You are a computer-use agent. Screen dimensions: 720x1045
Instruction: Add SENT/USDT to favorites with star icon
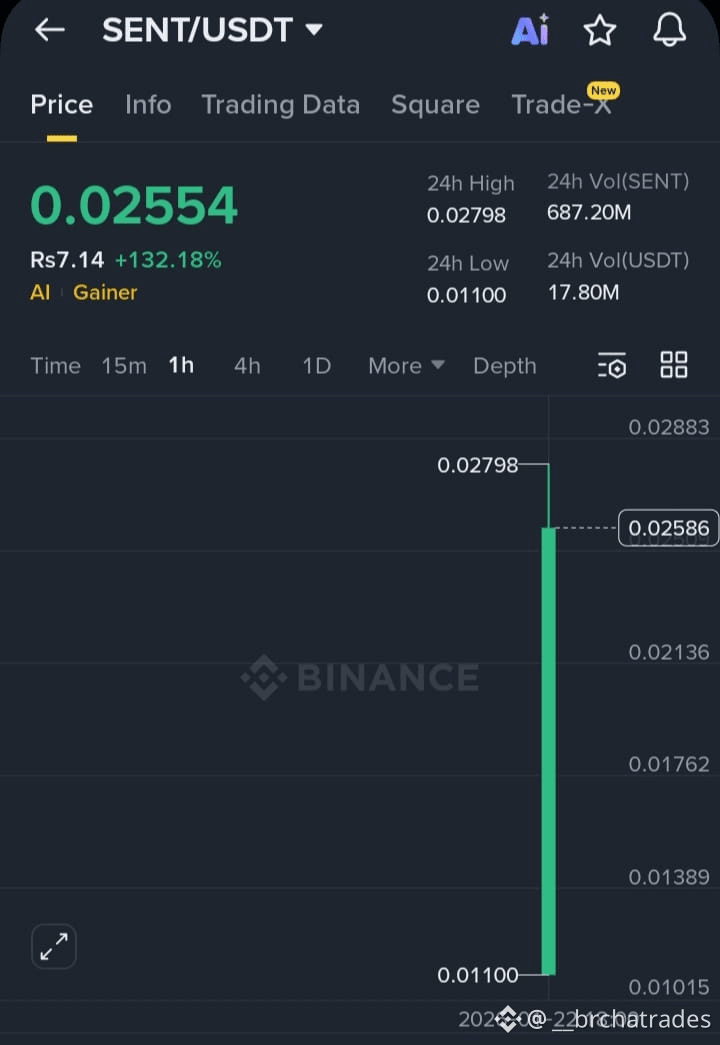click(599, 30)
